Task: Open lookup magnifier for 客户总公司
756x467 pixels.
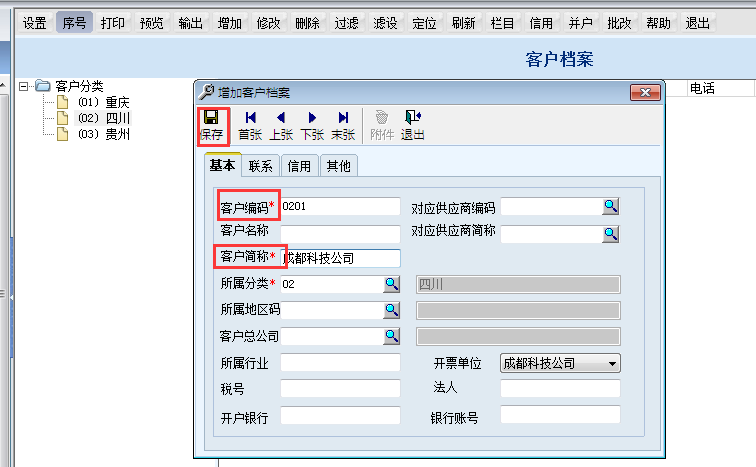Action: coord(392,336)
